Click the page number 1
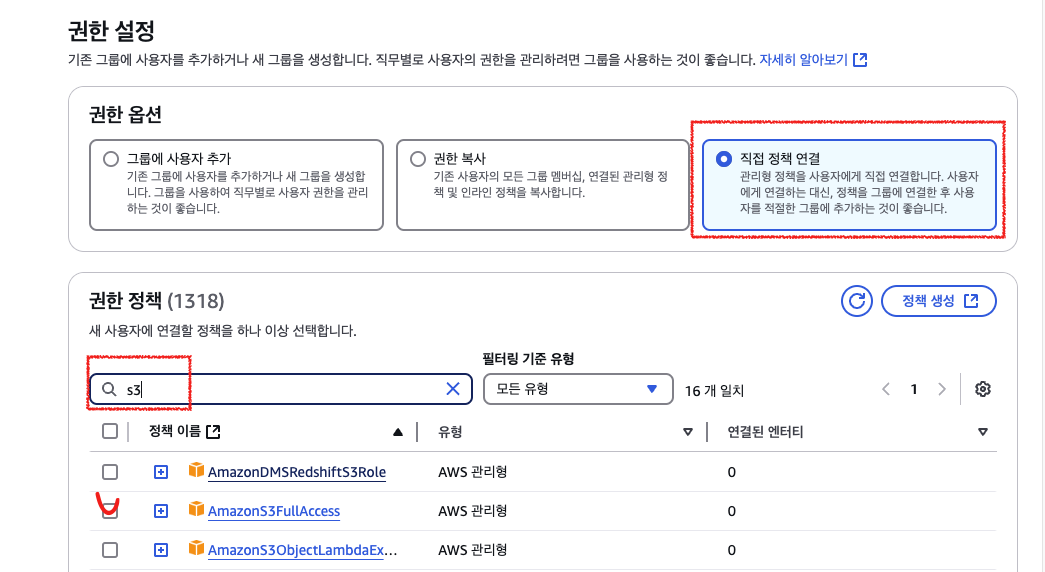 (x=914, y=389)
